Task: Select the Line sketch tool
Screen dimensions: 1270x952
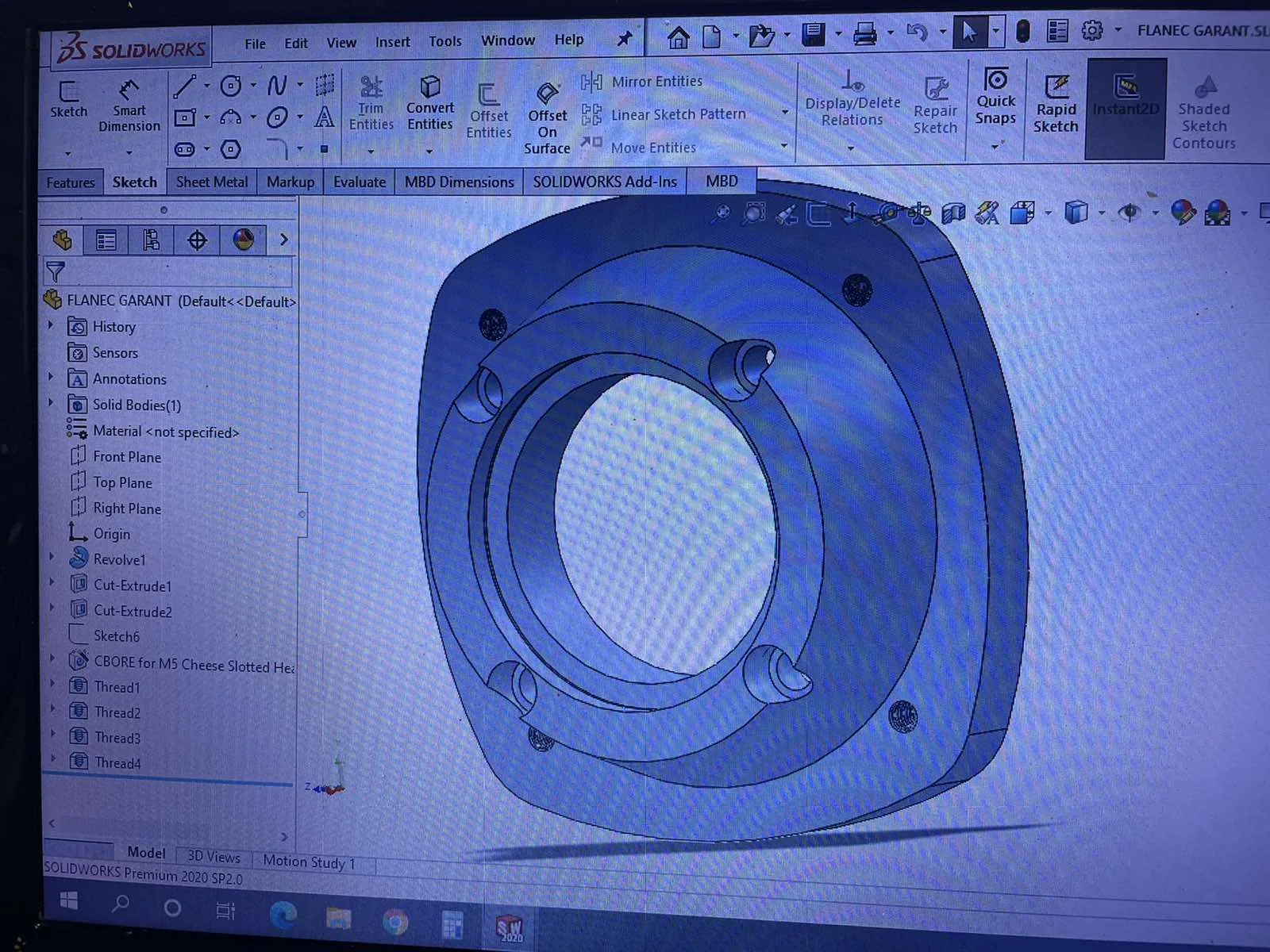Action: [185, 86]
